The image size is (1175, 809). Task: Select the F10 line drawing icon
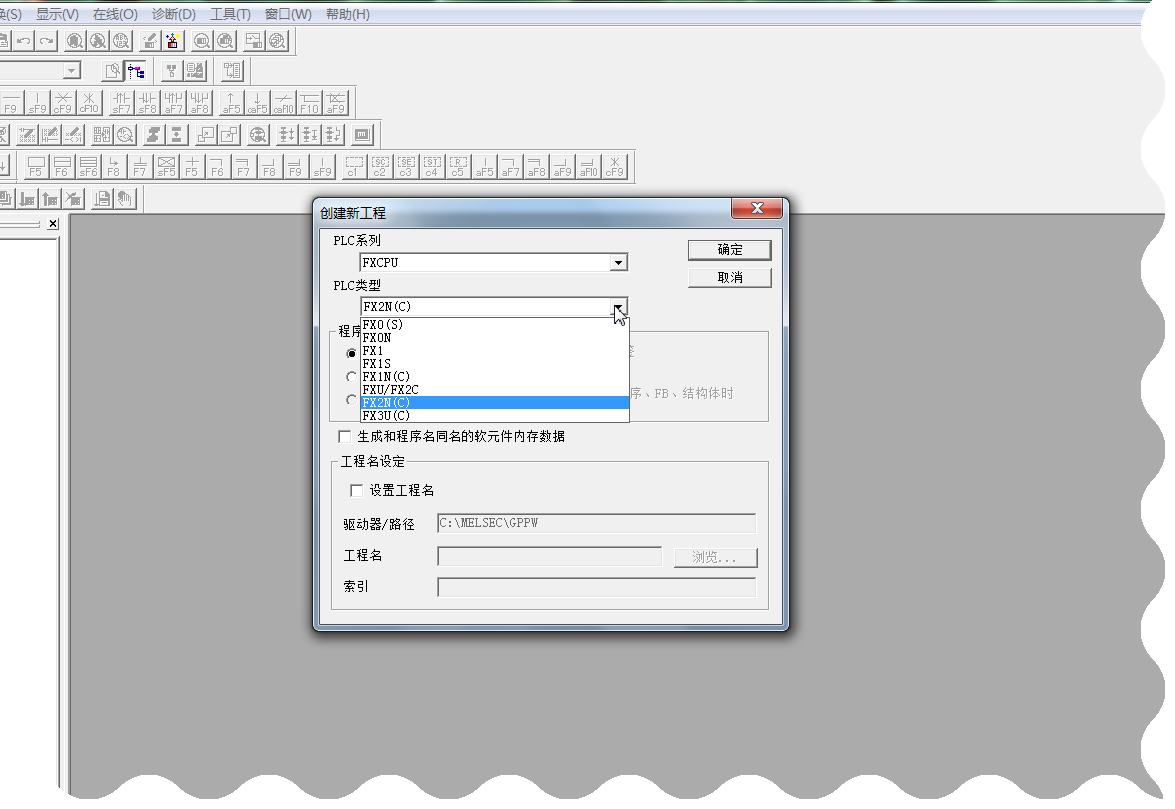pos(310,103)
